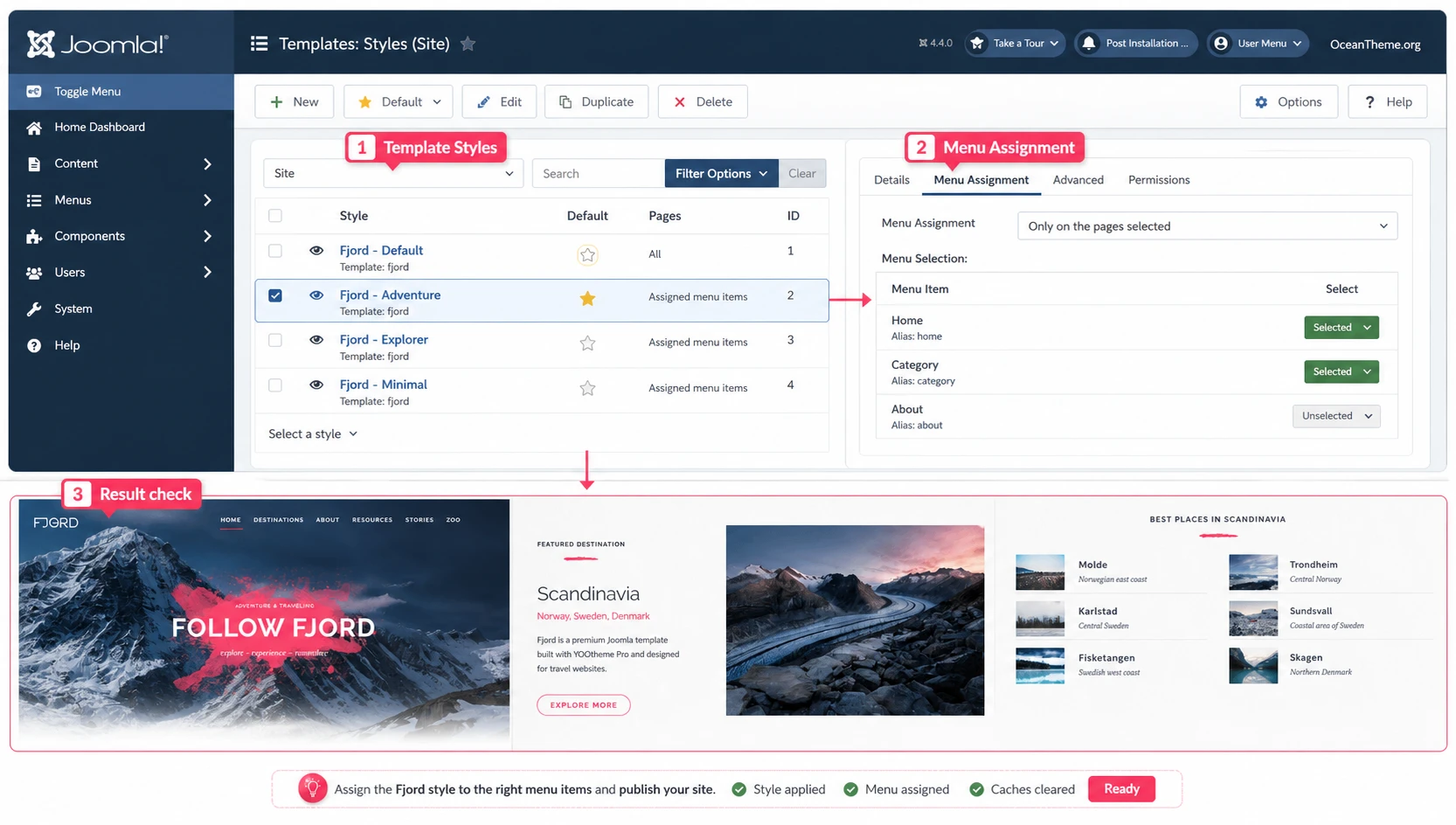Click DESTINATIONS in the Fjord site preview nav
The height and width of the screenshot is (825, 1456).
278,520
